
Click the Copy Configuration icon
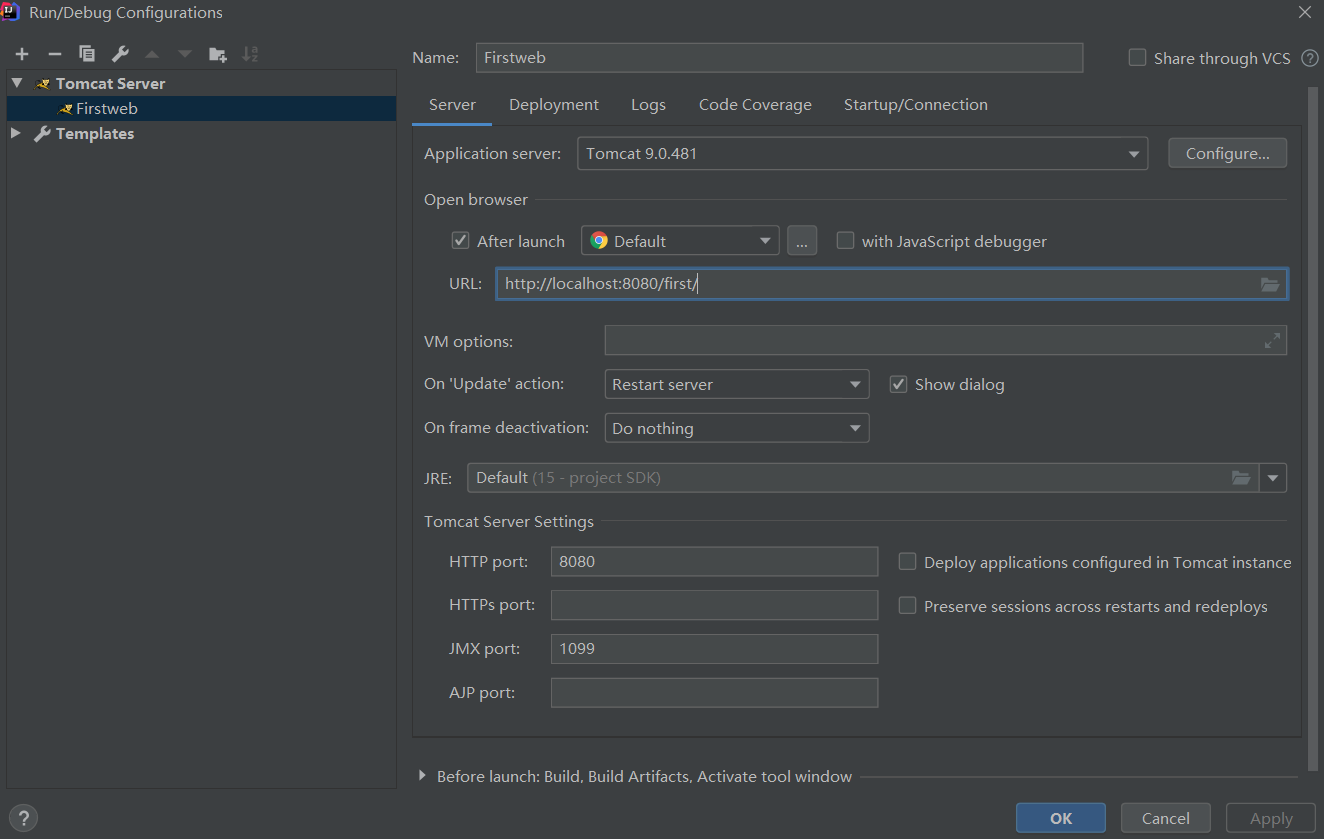click(x=87, y=54)
